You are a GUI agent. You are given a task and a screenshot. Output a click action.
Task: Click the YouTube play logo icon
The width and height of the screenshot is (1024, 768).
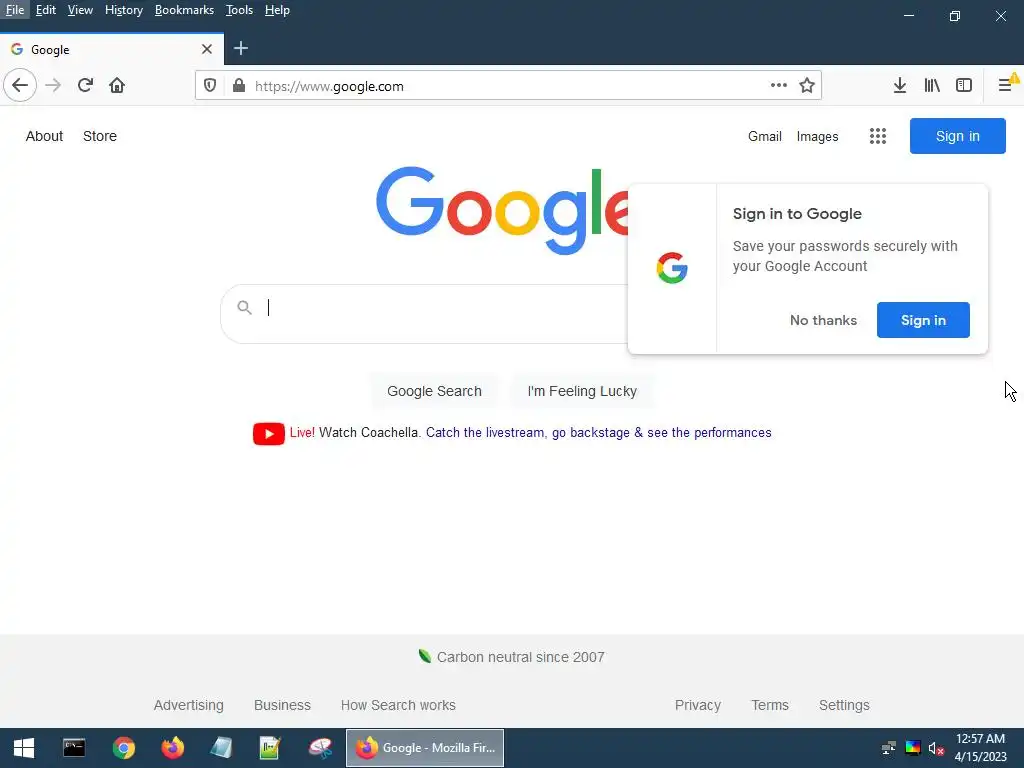pos(268,433)
